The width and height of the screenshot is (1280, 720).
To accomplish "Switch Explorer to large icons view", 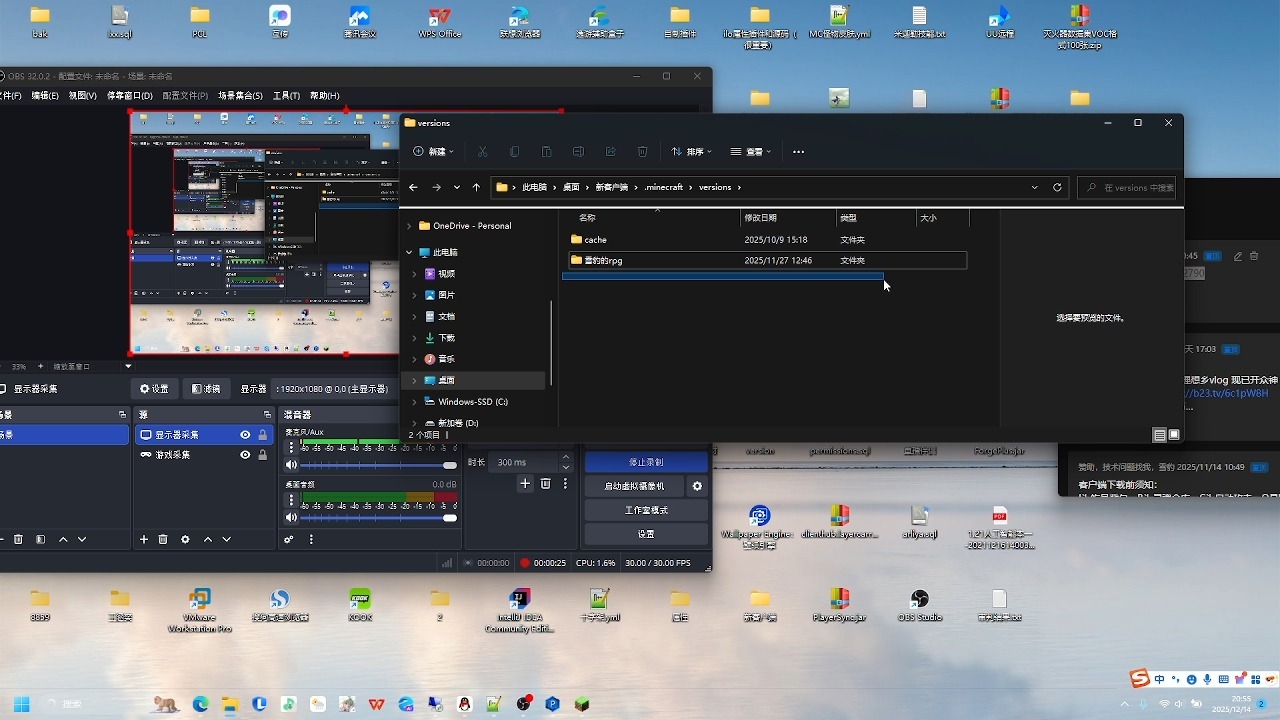I will (1174, 435).
